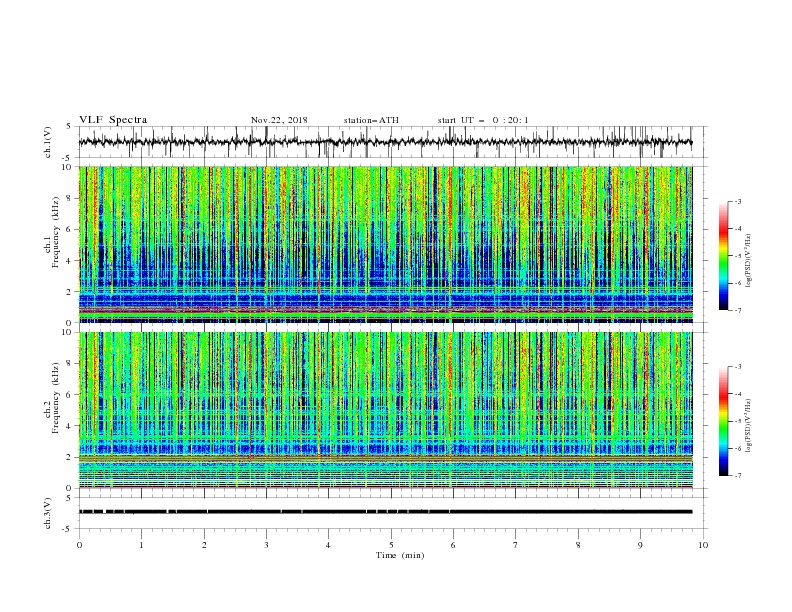
Task: Select the date 'Nov.22, 2018' label
Action: click(279, 120)
